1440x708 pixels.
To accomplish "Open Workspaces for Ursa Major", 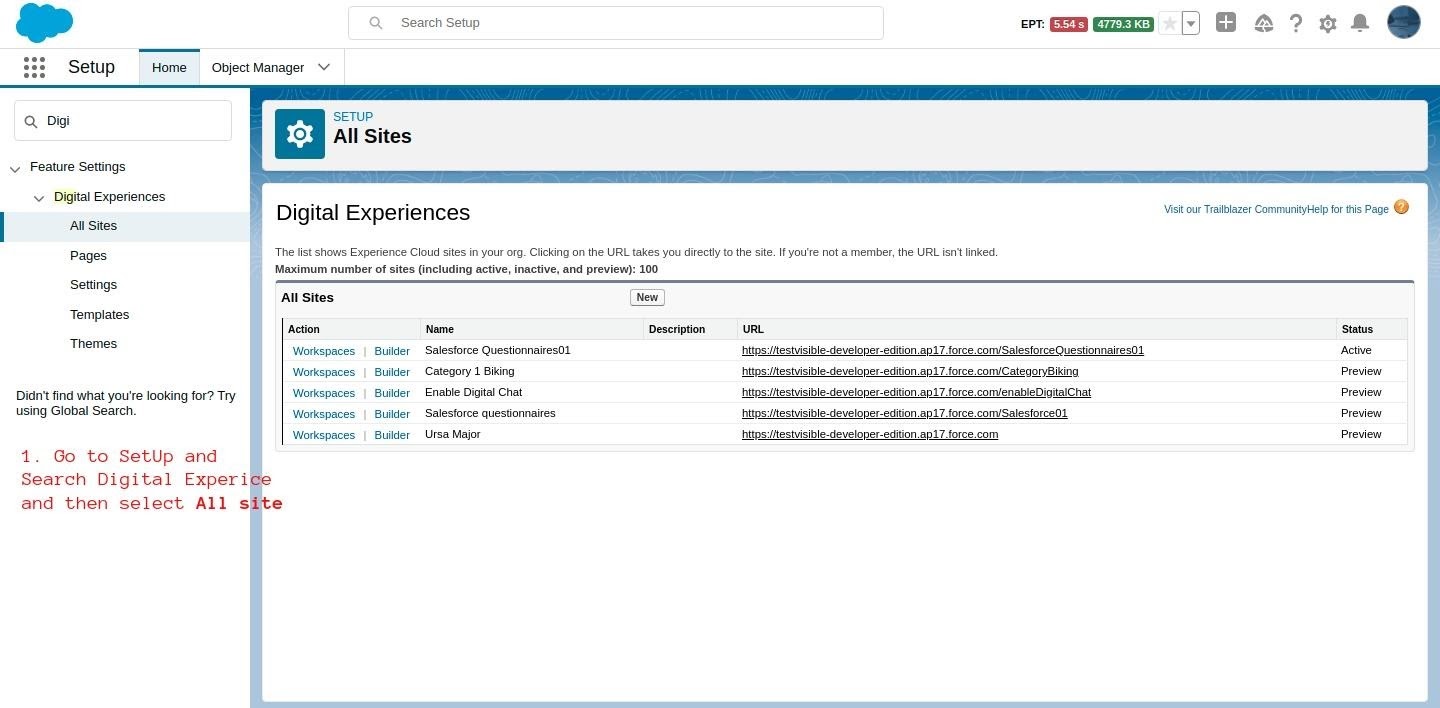I will [x=324, y=435].
